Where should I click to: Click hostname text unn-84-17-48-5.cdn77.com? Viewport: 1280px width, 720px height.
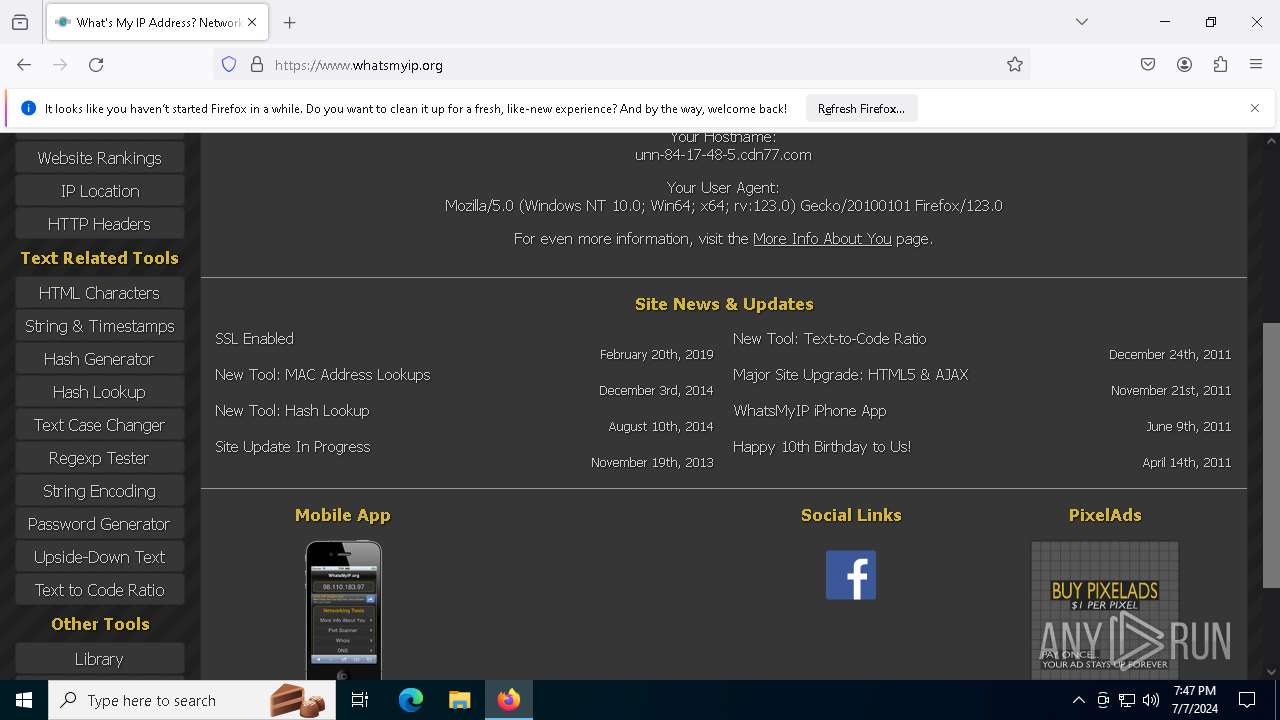[x=723, y=155]
